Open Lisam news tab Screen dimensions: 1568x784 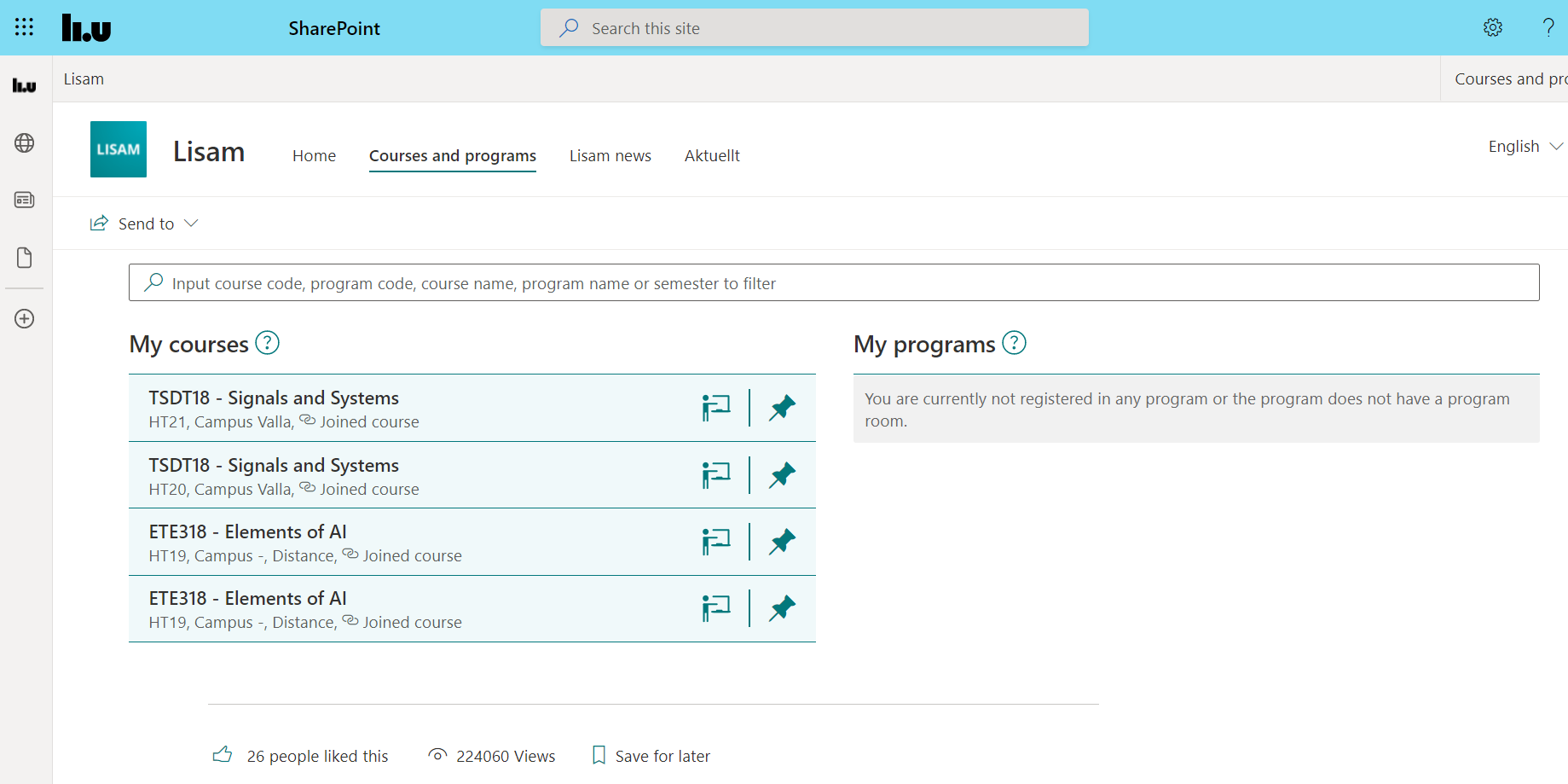pos(610,156)
